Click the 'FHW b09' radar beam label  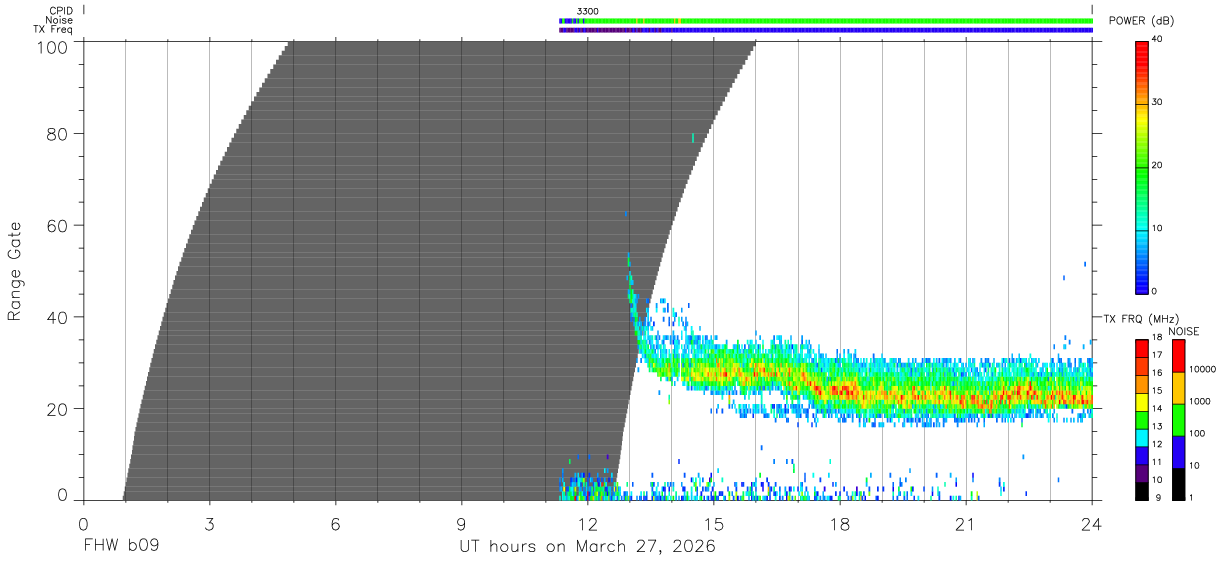(120, 547)
